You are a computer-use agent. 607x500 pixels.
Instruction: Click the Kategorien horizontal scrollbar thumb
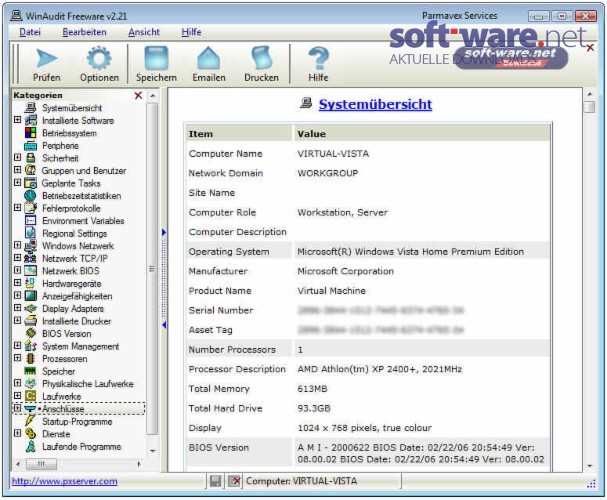coord(41,464)
